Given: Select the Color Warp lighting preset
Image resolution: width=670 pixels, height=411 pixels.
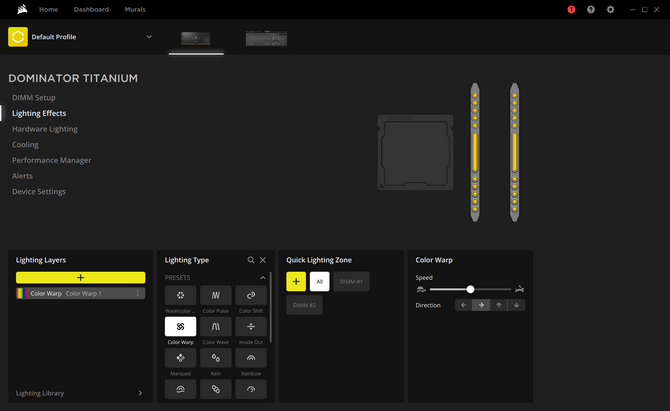Looking at the screenshot, I should point(180,327).
